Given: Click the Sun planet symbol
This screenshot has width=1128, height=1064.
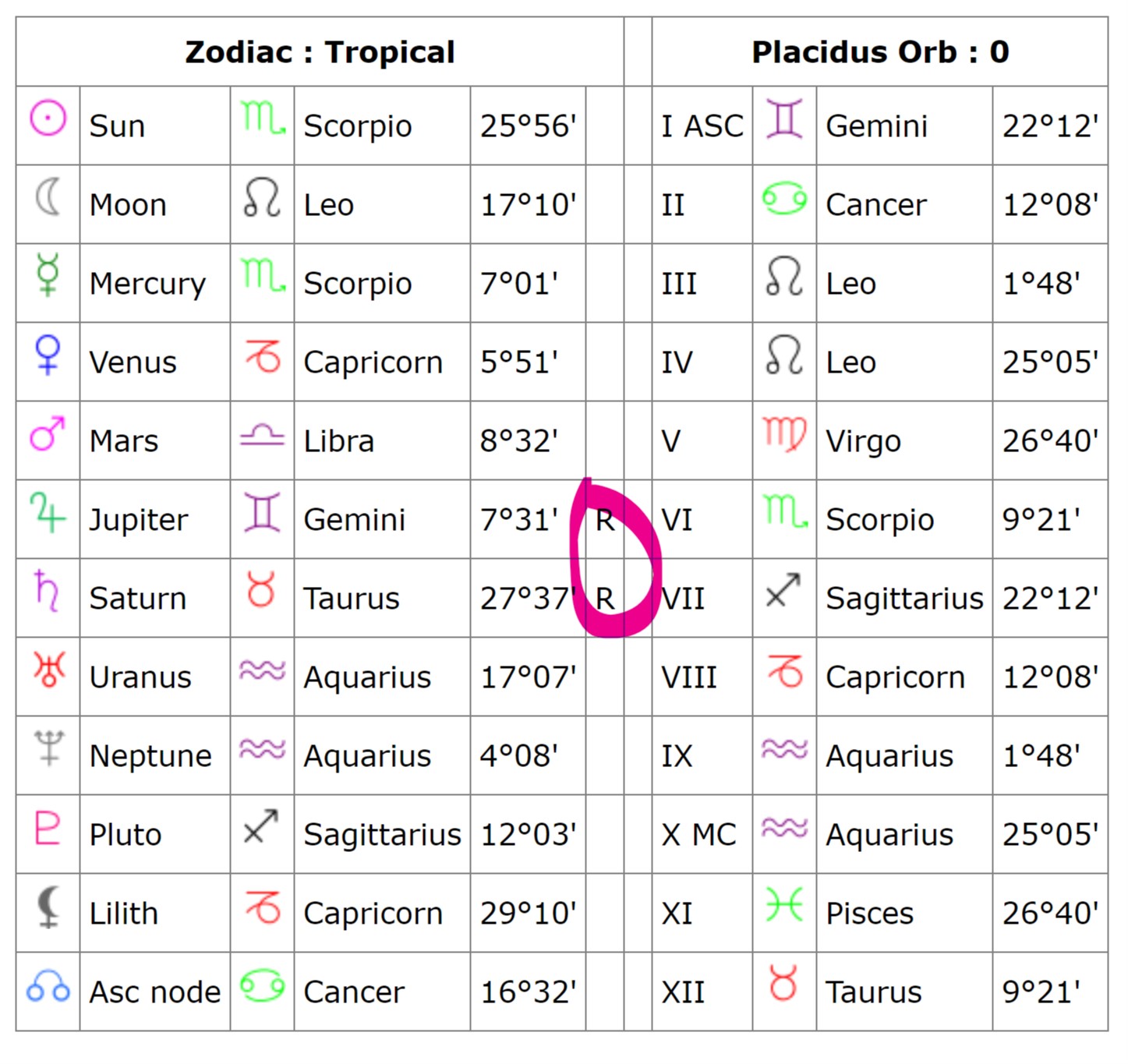Looking at the screenshot, I should (x=48, y=119).
